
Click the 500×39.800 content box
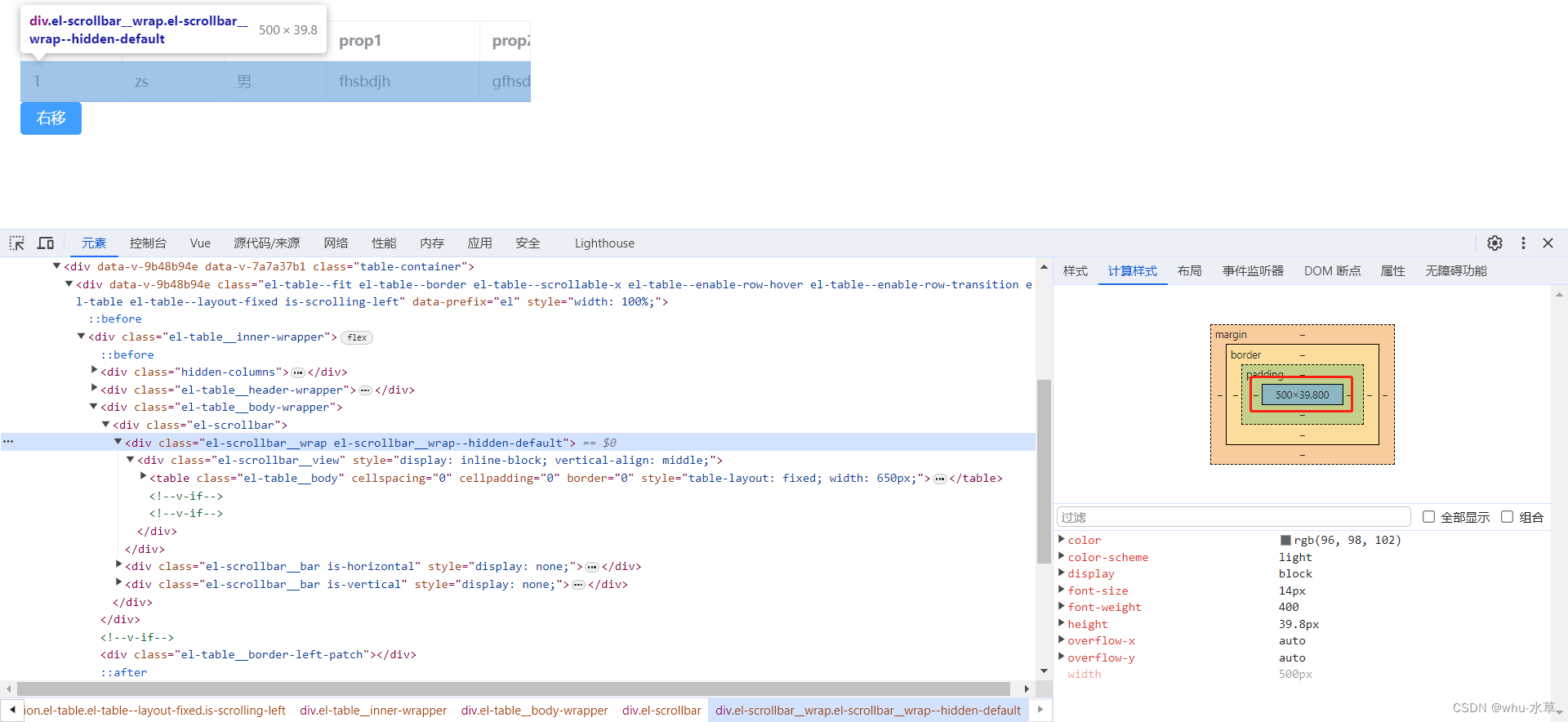click(x=1302, y=394)
